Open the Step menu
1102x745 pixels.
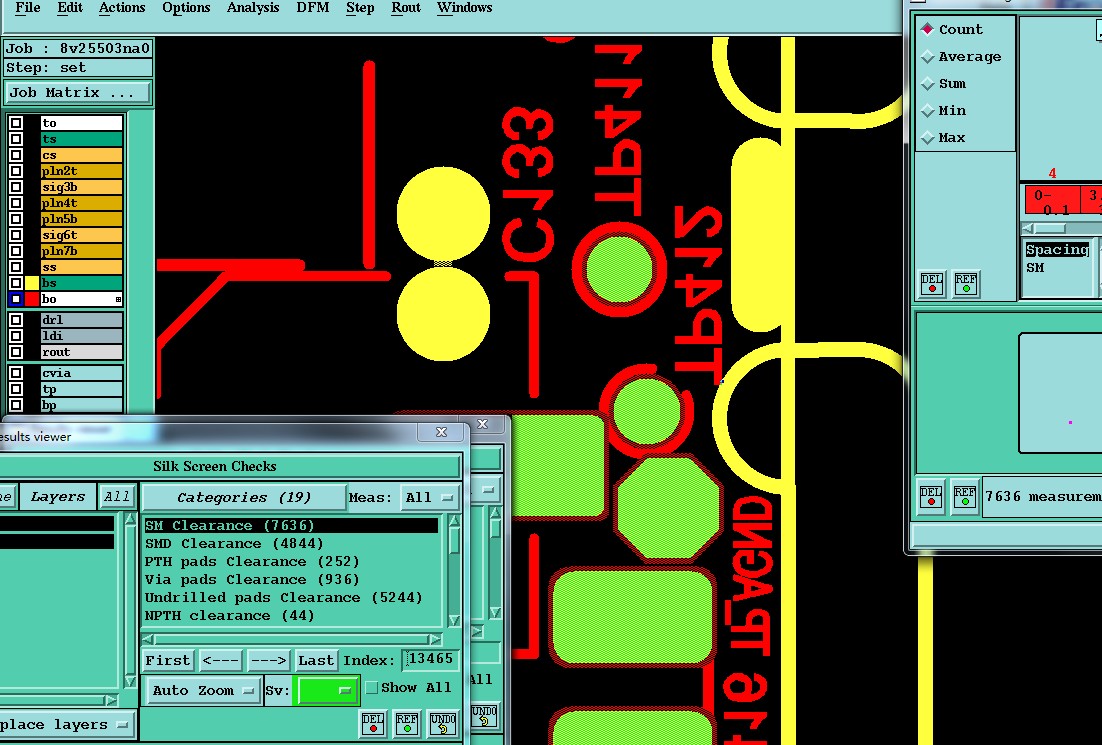click(360, 8)
